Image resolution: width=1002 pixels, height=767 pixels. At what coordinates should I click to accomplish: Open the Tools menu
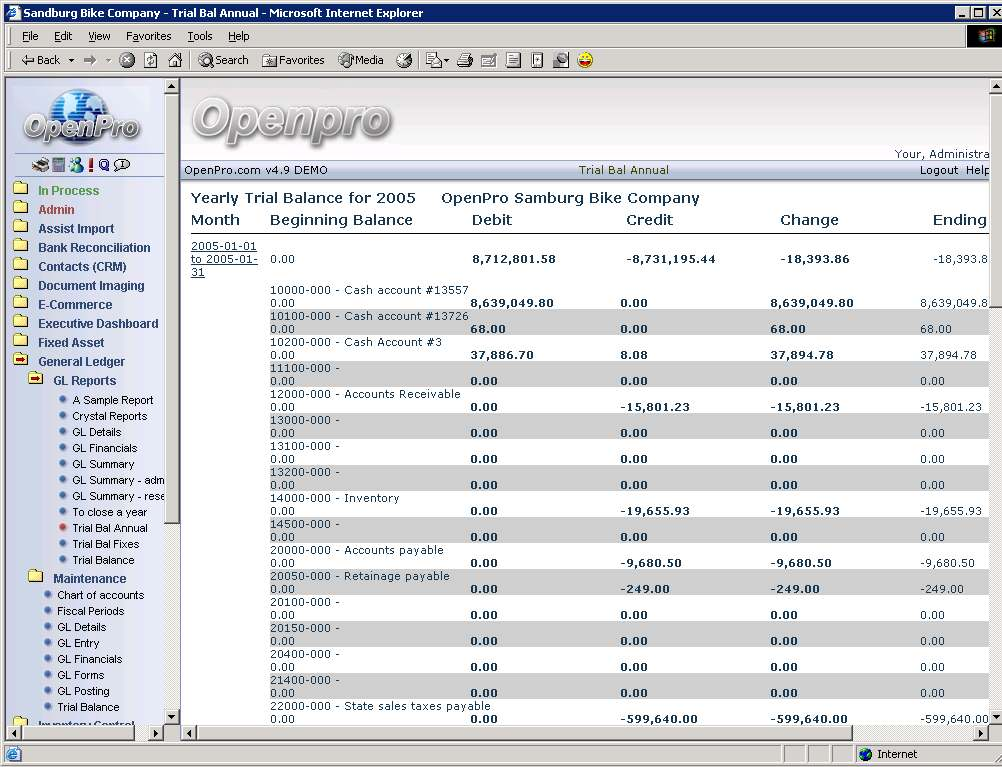[199, 36]
